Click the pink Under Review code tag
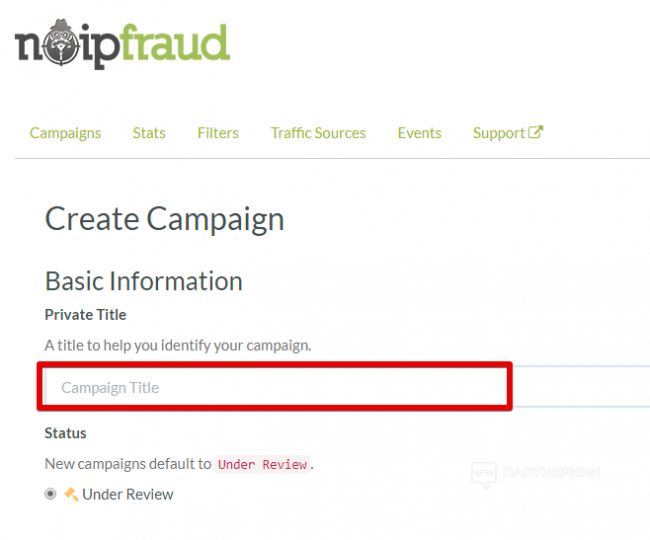 (263, 464)
